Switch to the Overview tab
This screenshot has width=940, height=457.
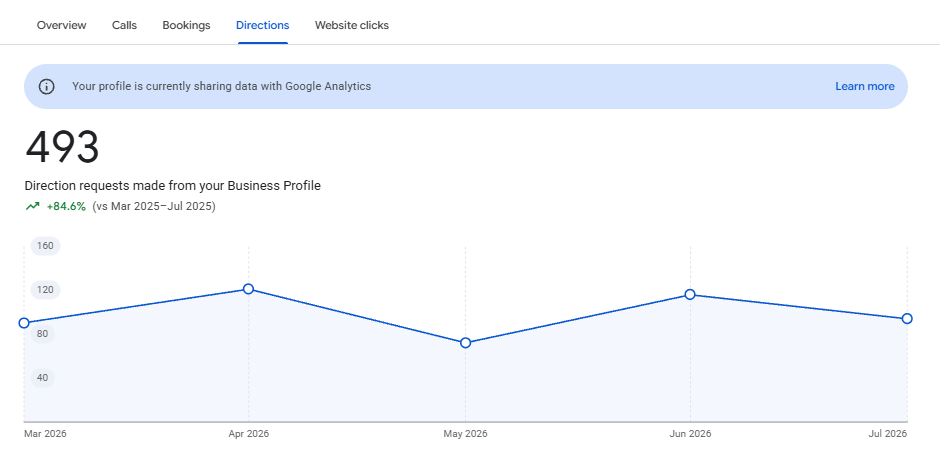(61, 25)
